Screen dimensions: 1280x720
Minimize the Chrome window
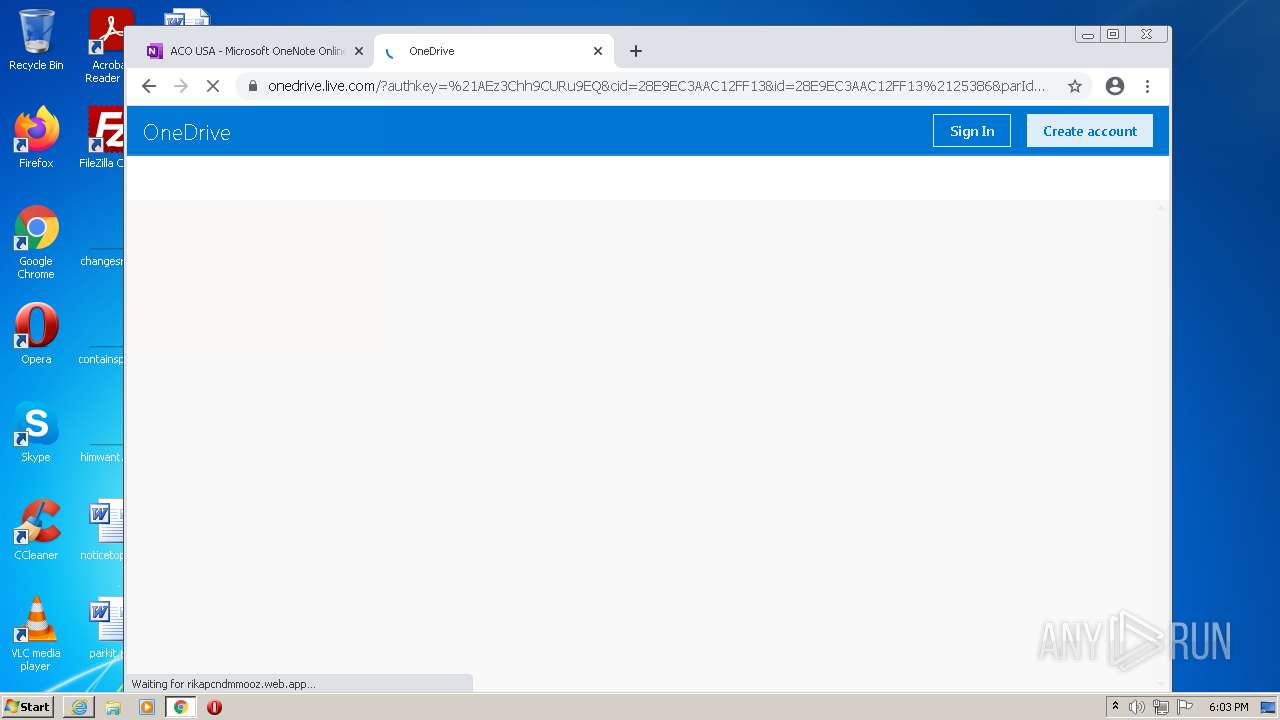coord(1088,34)
